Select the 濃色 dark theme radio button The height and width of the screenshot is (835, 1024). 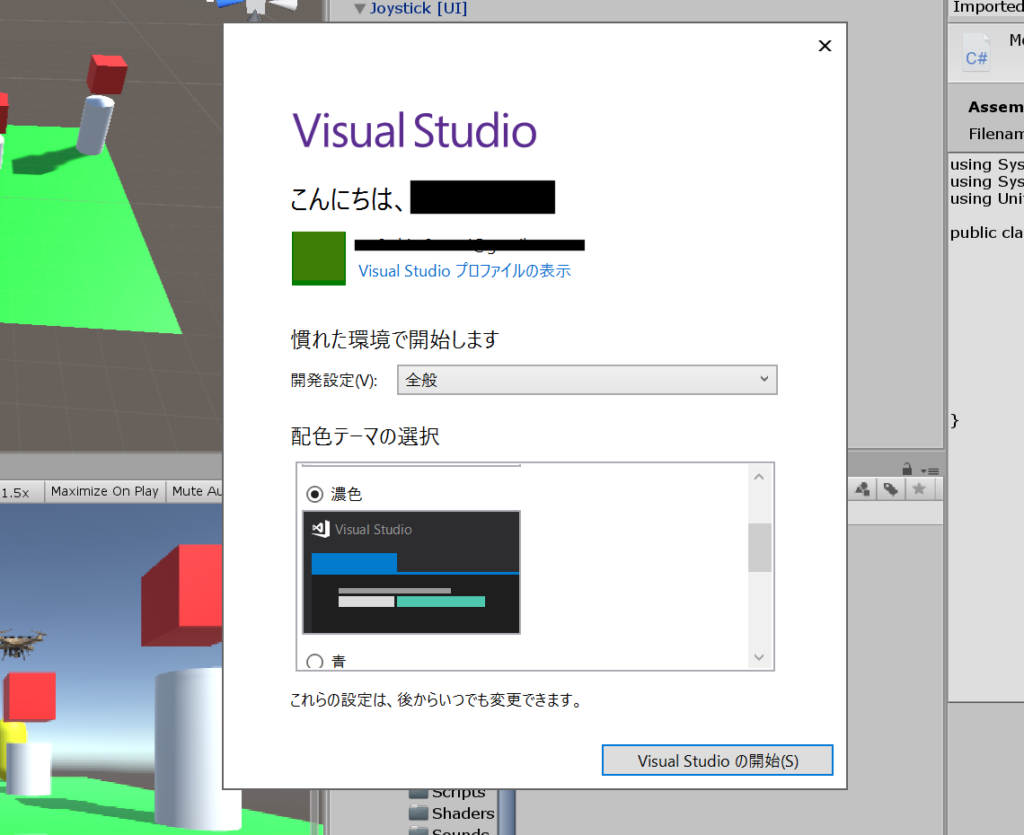coord(315,494)
